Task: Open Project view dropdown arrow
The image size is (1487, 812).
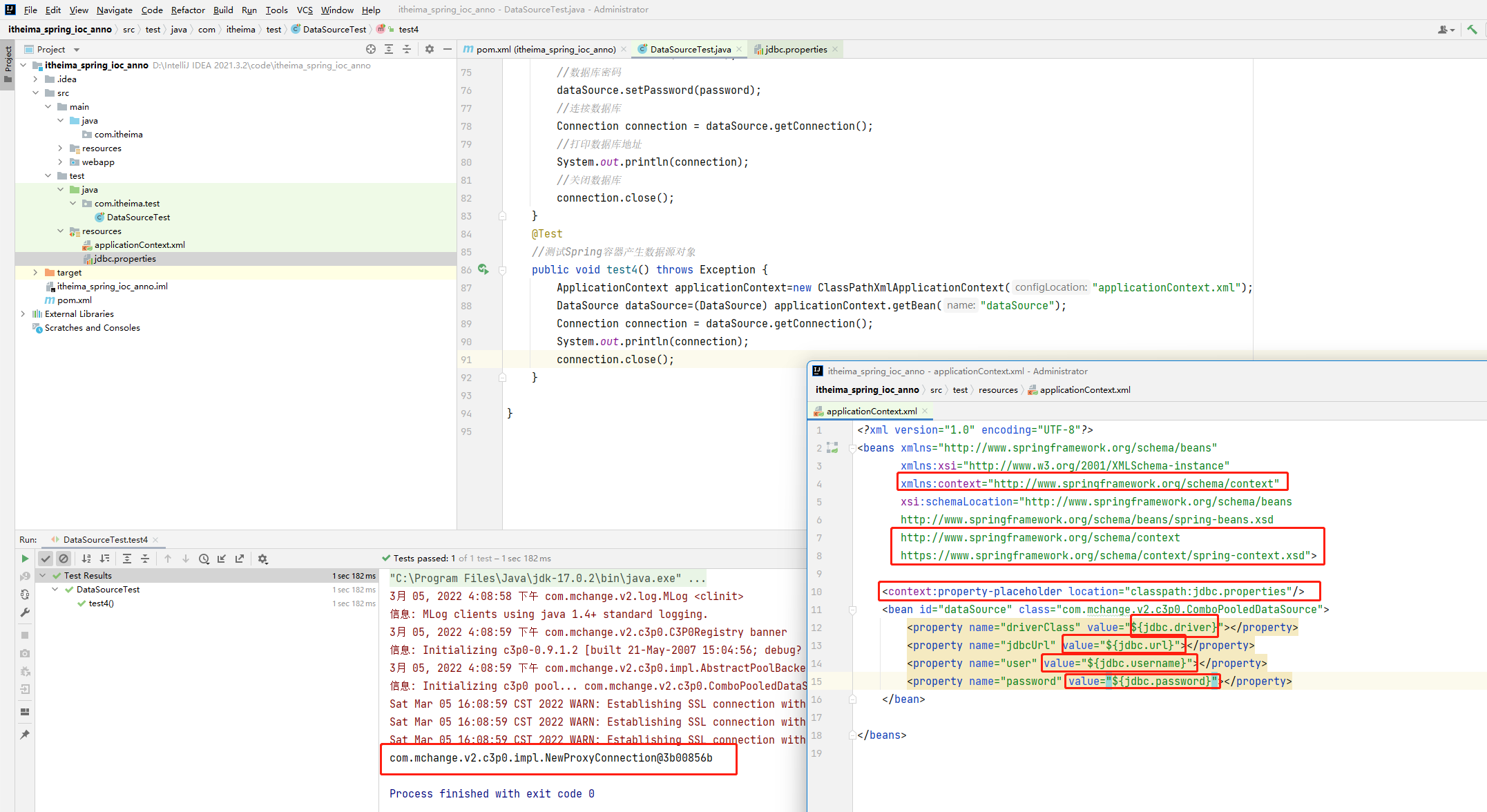Action: (77, 50)
